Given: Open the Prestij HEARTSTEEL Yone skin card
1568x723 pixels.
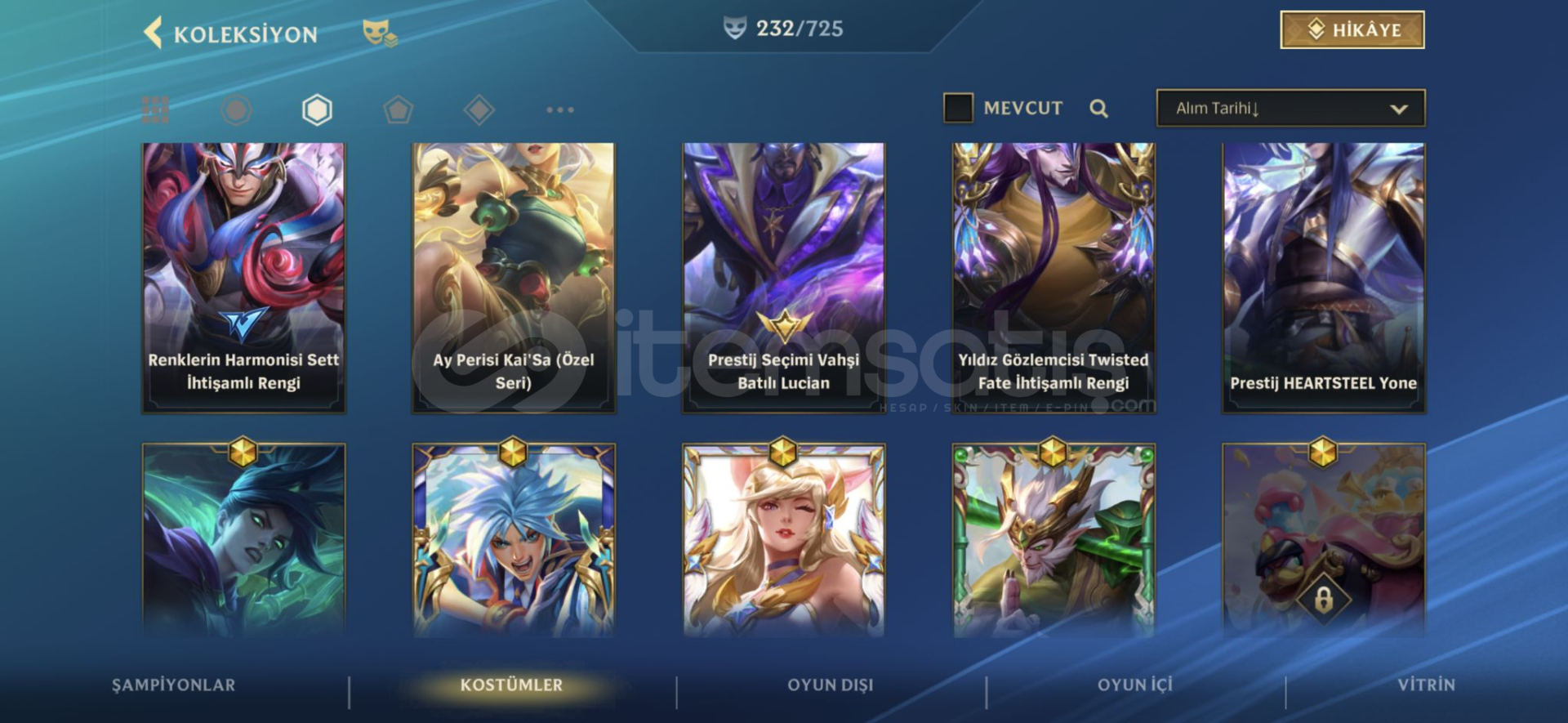Looking at the screenshot, I should point(1324,278).
